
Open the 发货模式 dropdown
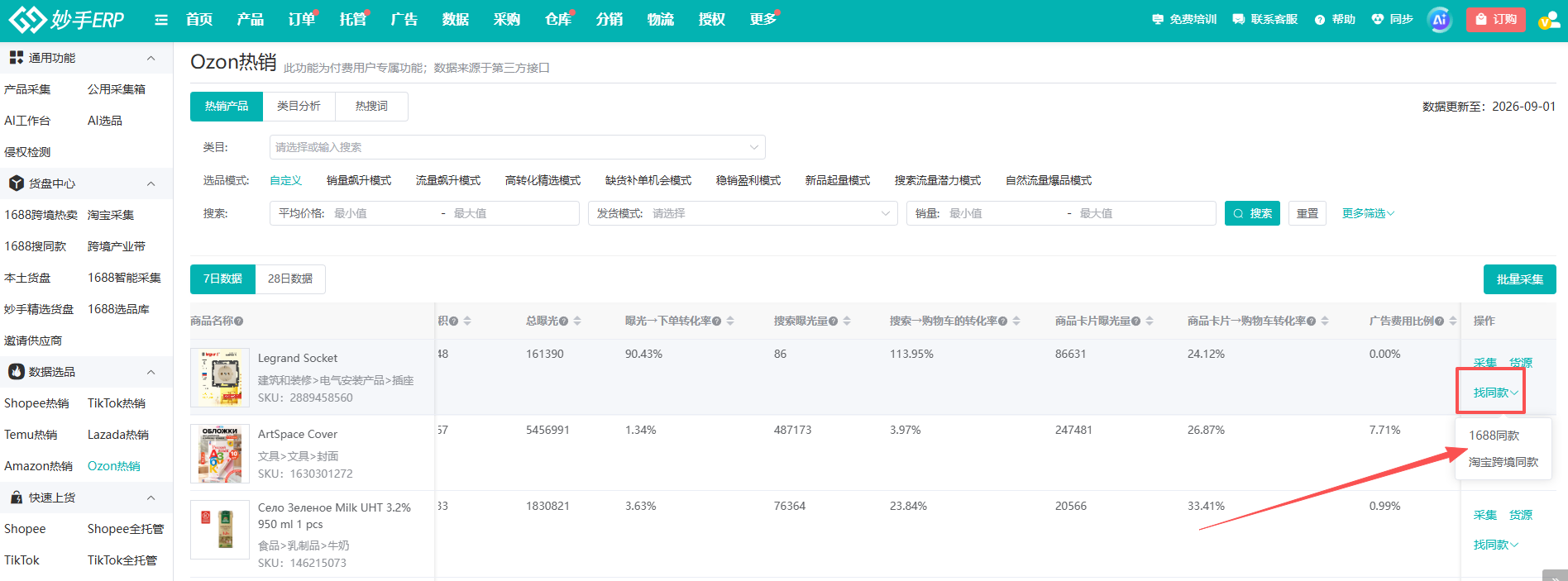743,213
